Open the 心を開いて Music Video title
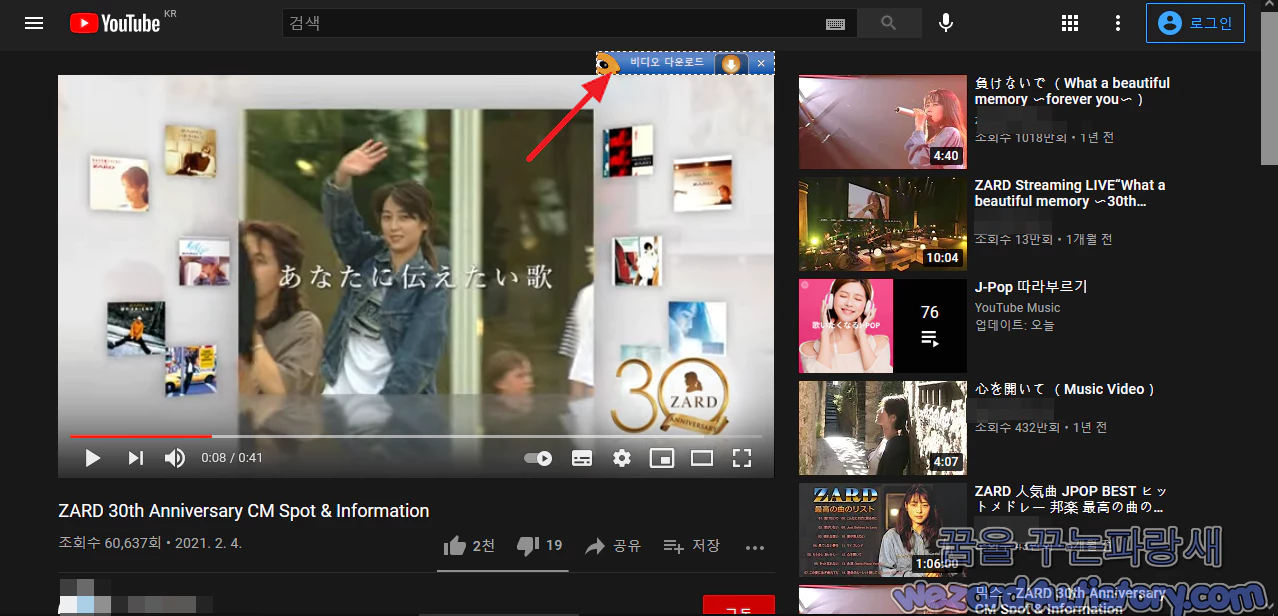 [1066, 389]
